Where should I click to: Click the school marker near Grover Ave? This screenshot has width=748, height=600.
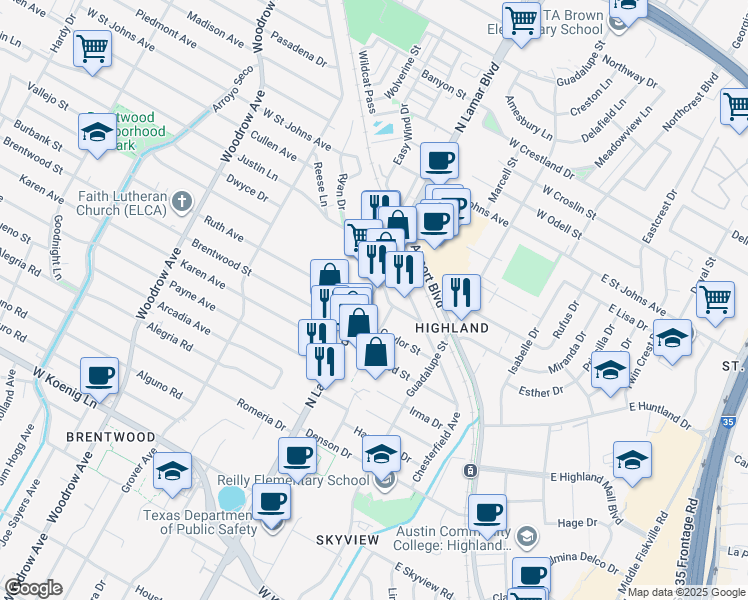172,470
